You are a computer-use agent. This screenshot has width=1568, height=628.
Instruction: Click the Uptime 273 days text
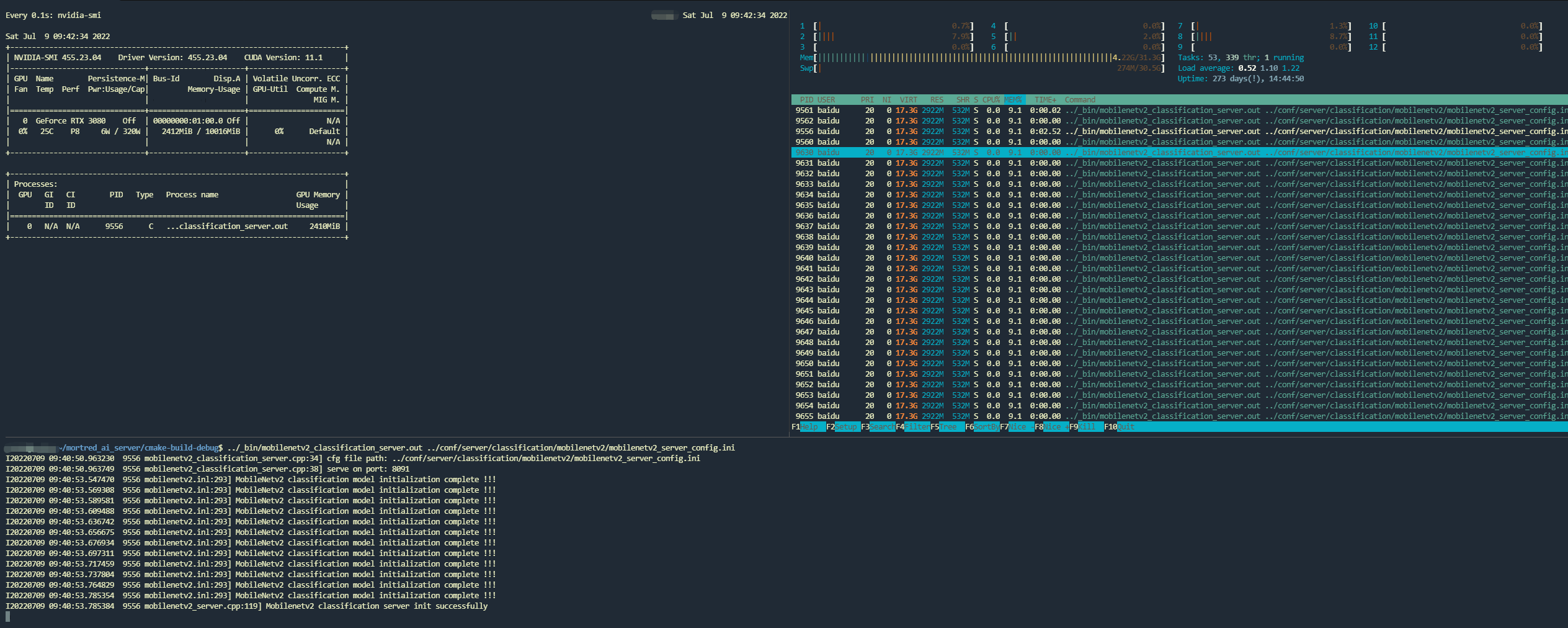coord(1241,79)
